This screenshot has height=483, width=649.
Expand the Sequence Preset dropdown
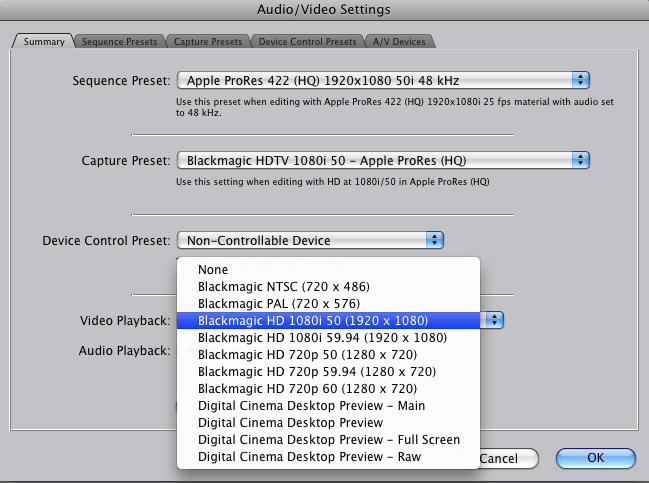point(580,80)
